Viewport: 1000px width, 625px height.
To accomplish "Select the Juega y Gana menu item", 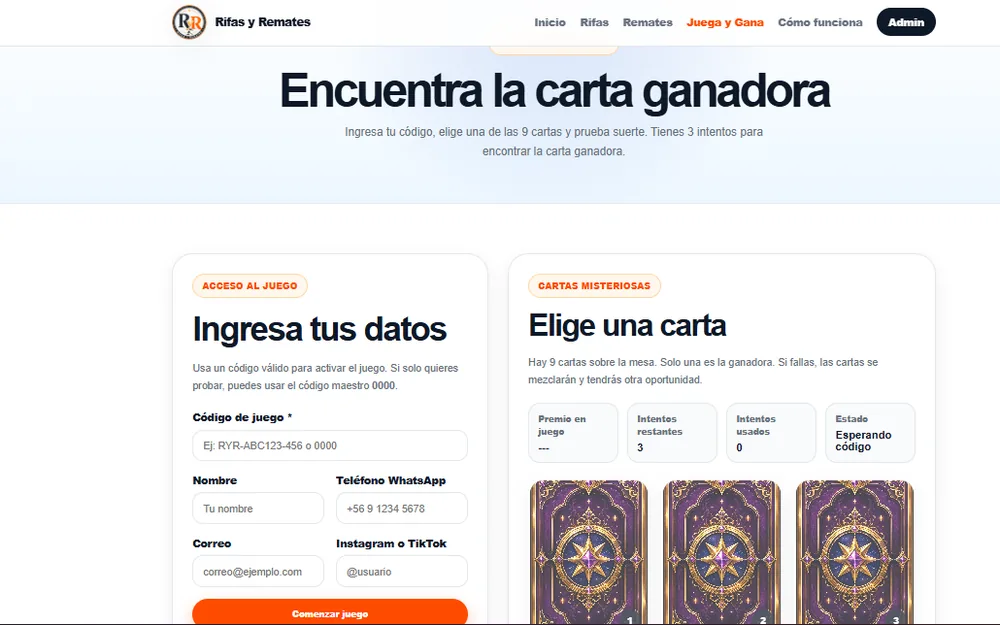I will [x=725, y=22].
